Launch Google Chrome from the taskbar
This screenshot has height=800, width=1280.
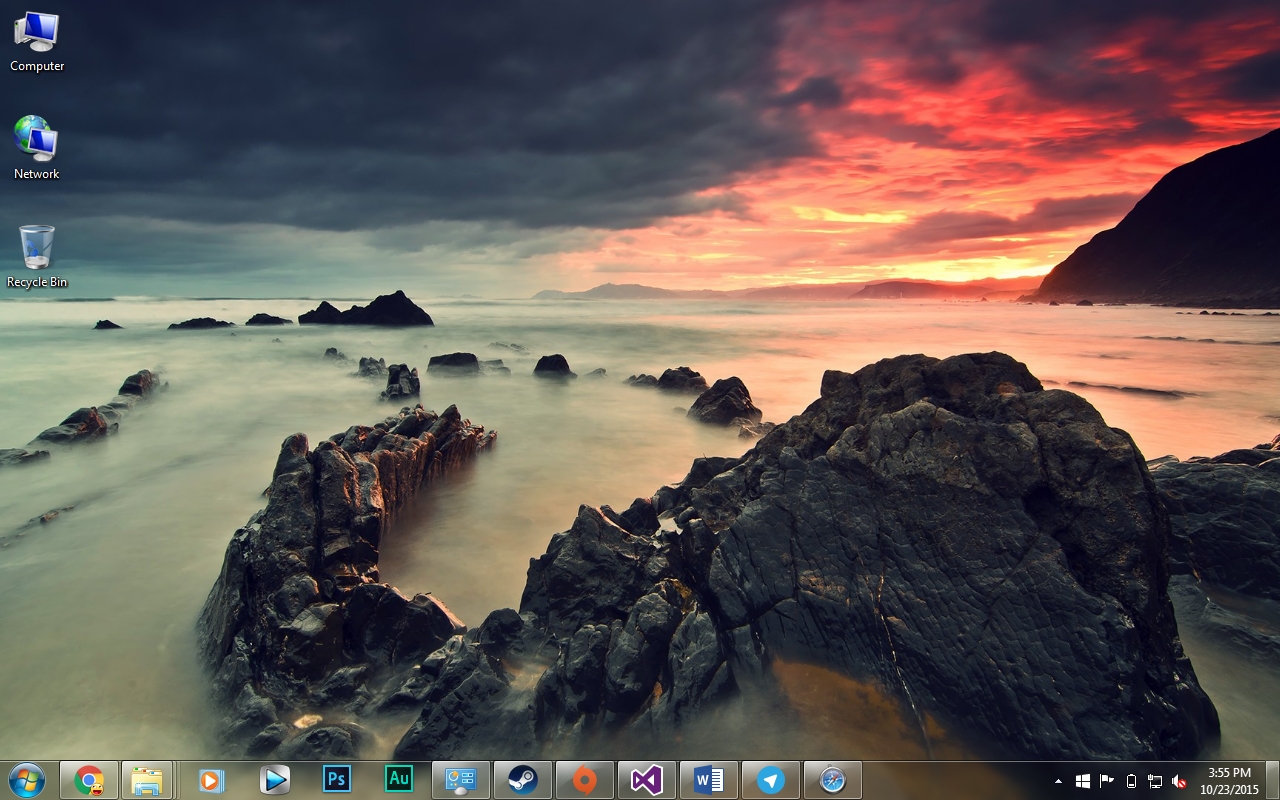click(x=89, y=780)
